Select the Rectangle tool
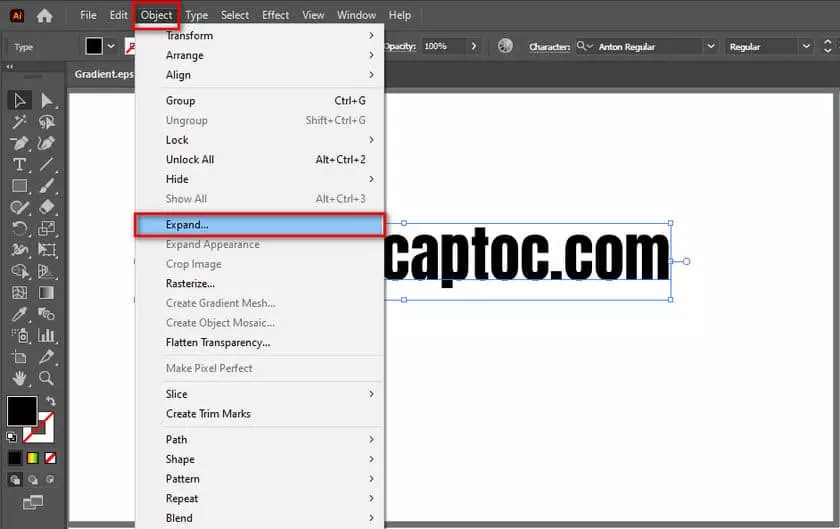 19,186
